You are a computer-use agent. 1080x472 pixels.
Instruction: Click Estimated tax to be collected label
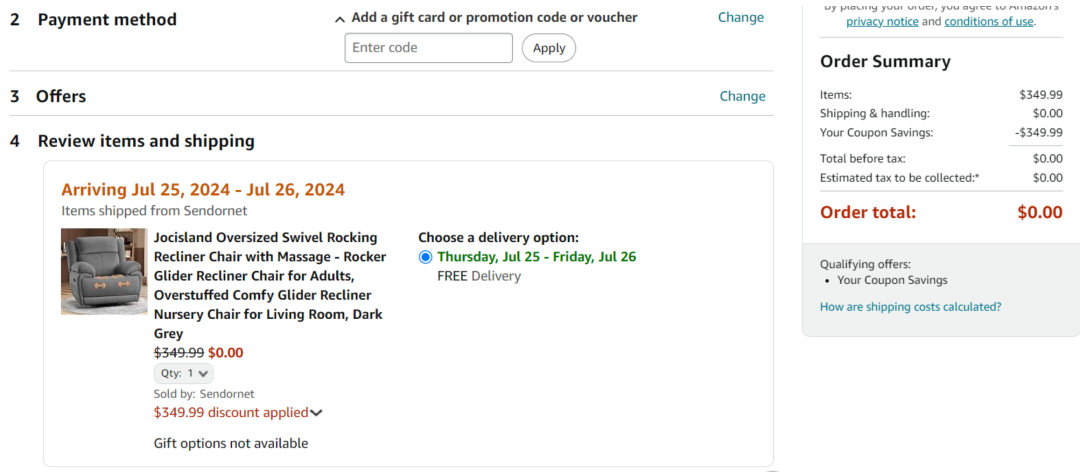[899, 178]
